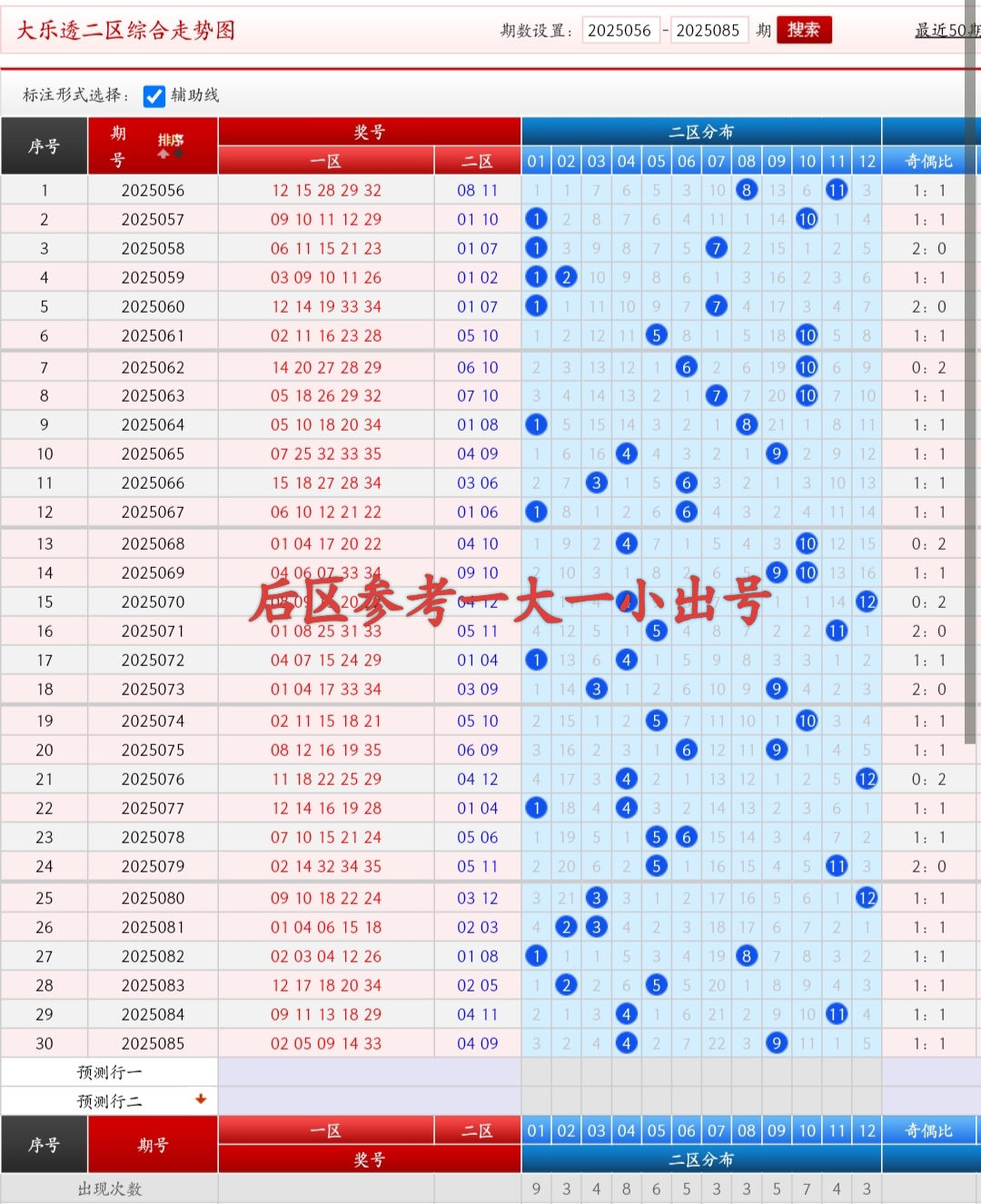This screenshot has width=981, height=1204.
Task: Select the blue 11 ball in row 2025084
Action: [x=837, y=1014]
